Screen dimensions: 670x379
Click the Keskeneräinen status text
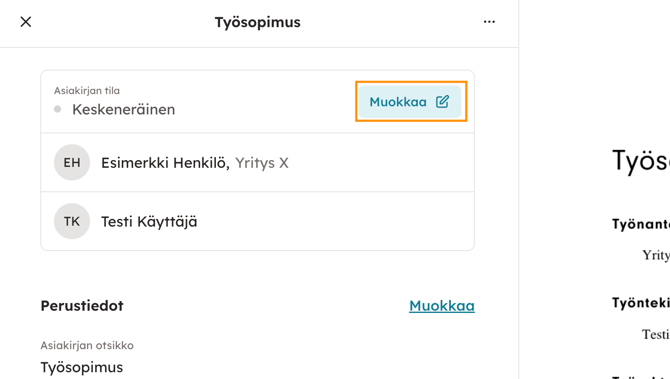123,109
